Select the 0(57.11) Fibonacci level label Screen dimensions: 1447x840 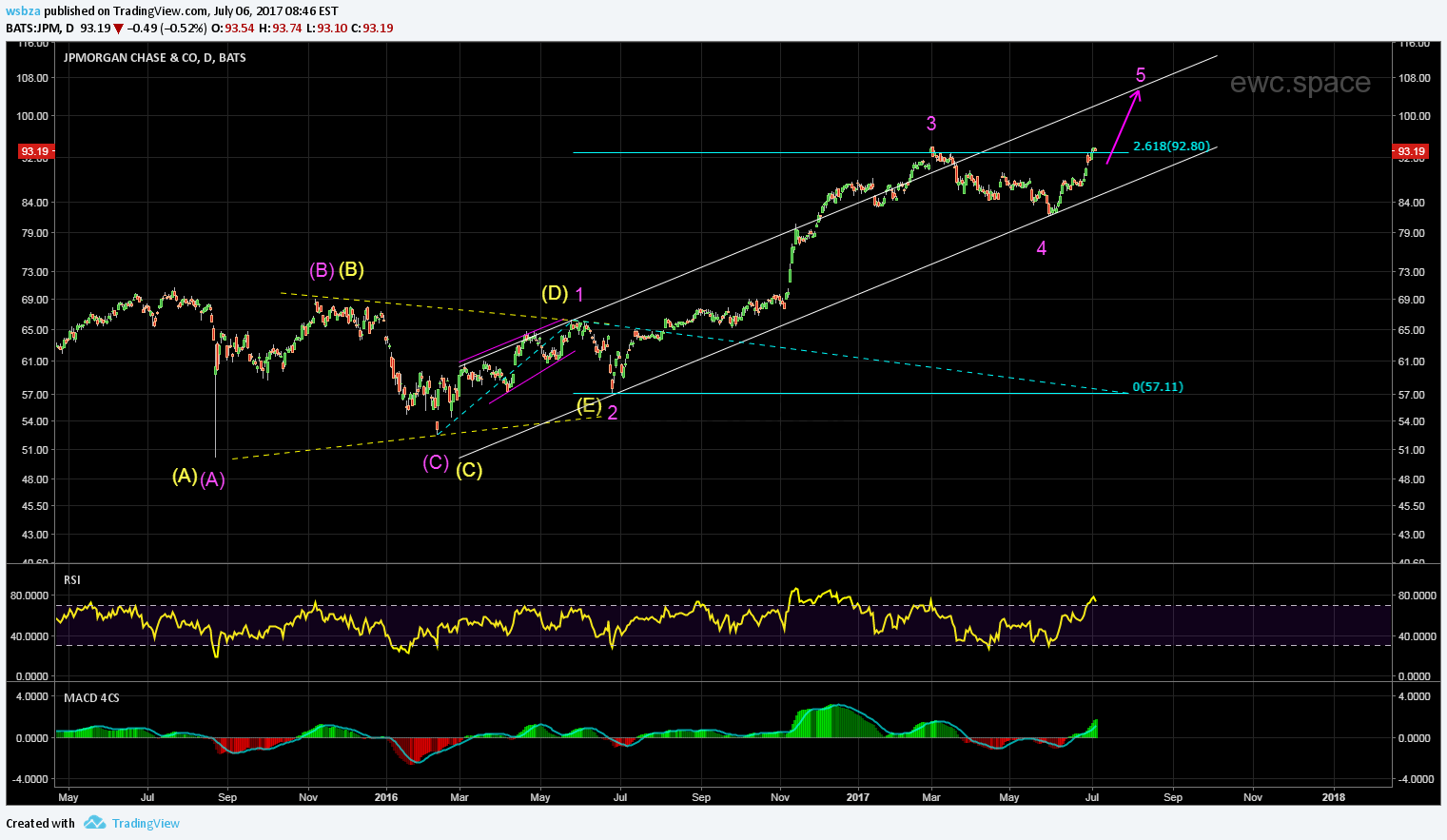[1158, 387]
